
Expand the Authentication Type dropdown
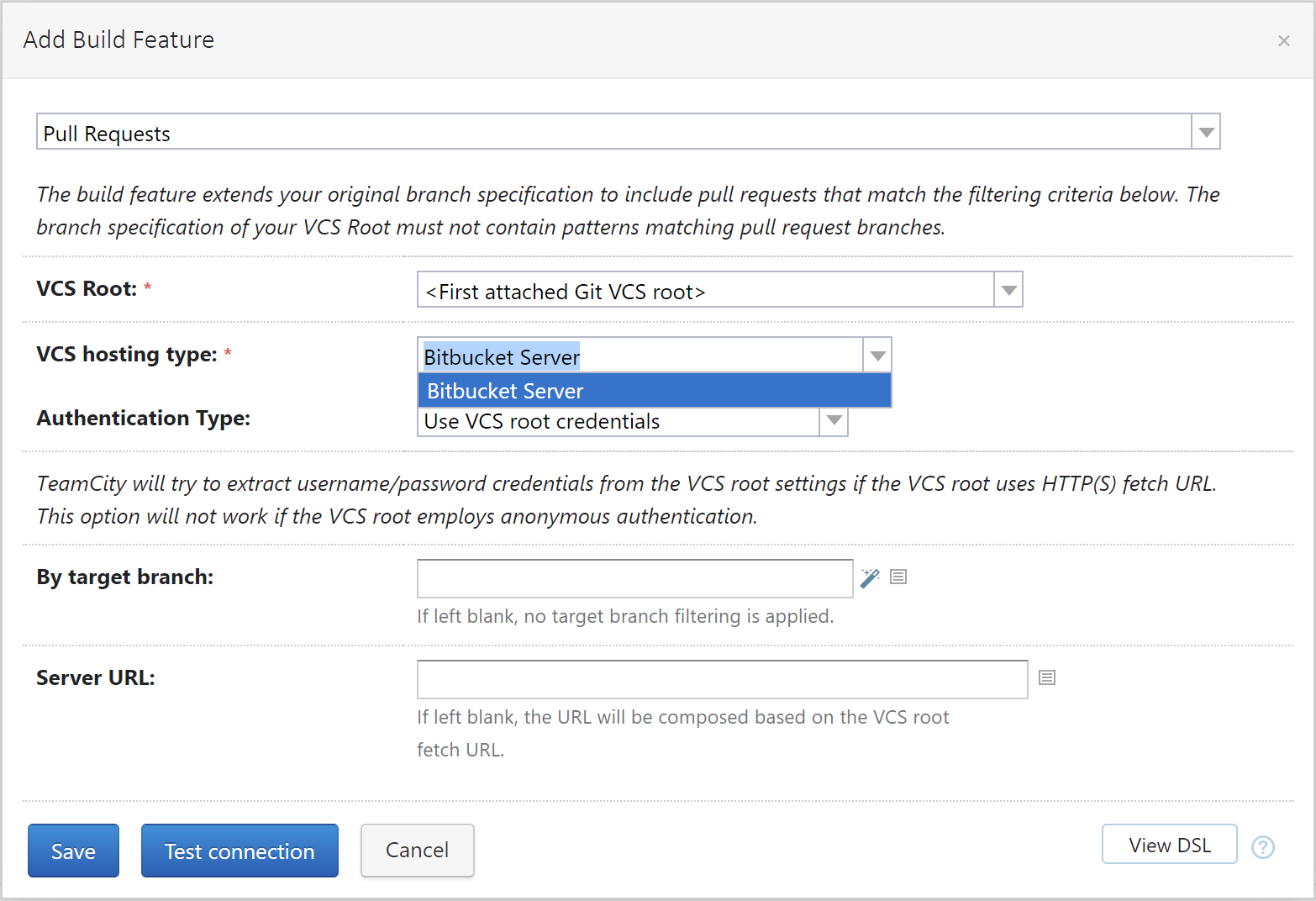pos(833,421)
